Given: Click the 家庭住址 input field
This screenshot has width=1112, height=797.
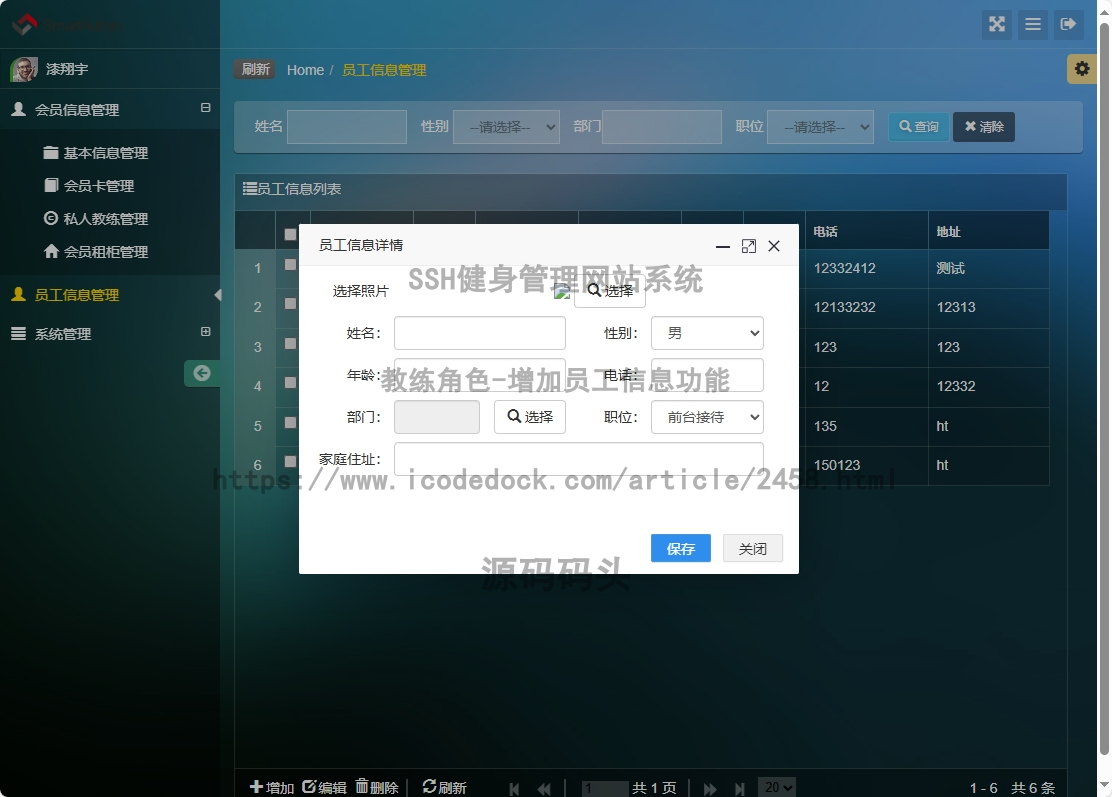Looking at the screenshot, I should pos(579,459).
